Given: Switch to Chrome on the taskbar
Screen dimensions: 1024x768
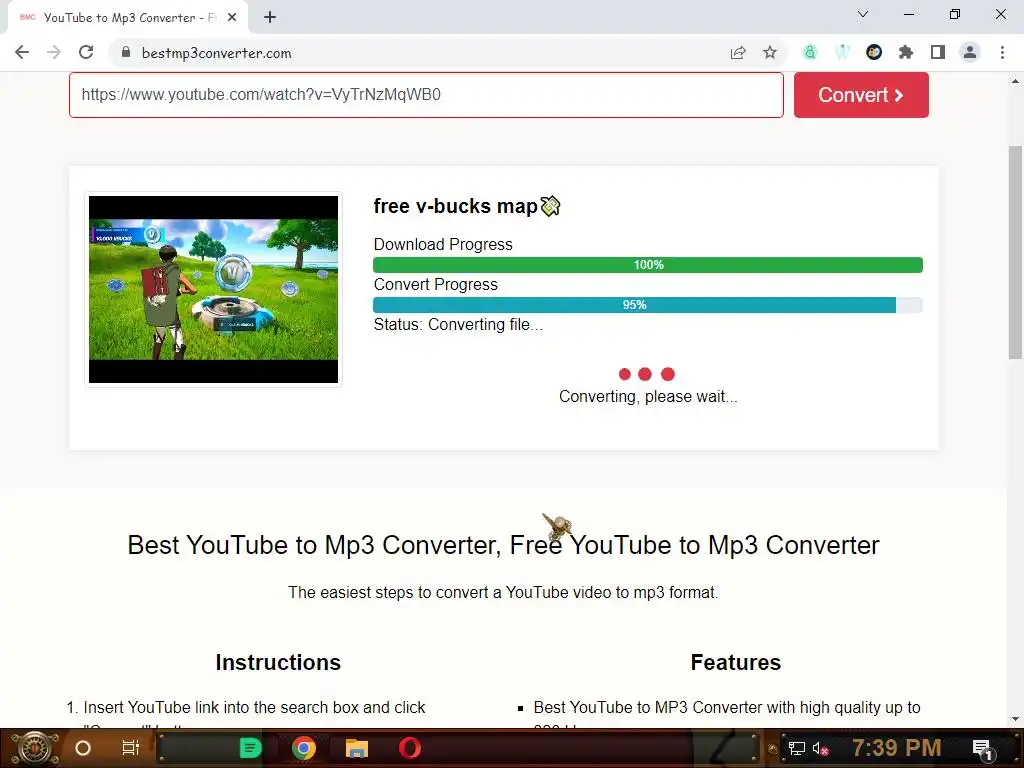Looking at the screenshot, I should point(304,748).
